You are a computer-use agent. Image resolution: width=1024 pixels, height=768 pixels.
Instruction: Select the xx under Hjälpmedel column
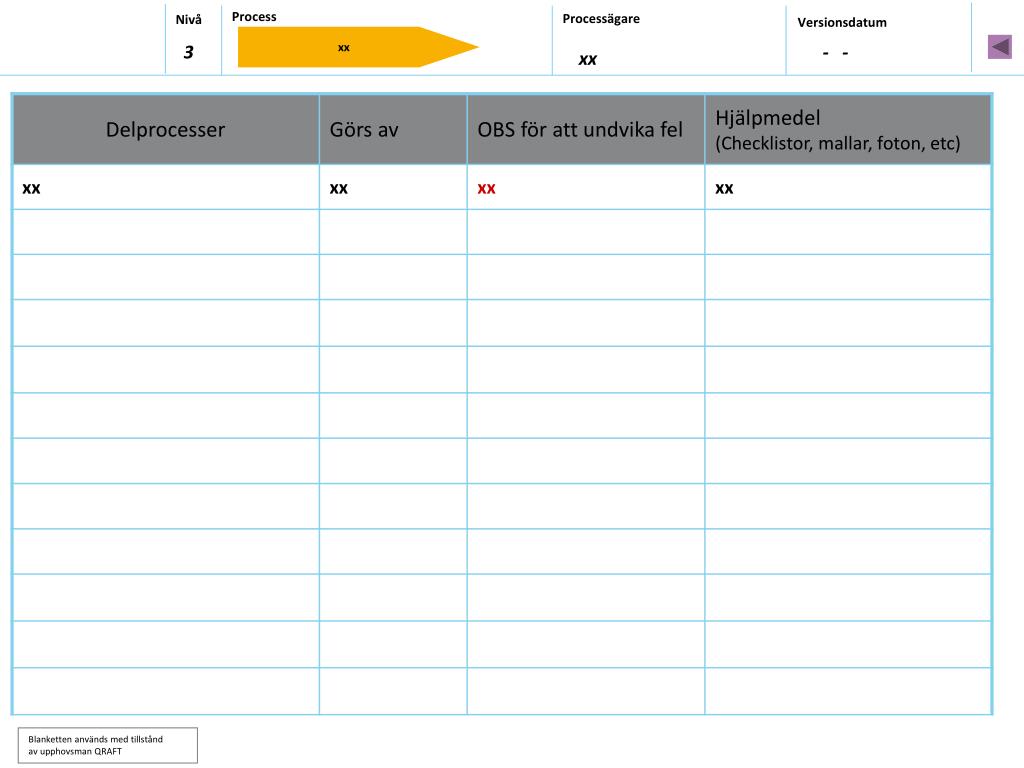point(724,189)
